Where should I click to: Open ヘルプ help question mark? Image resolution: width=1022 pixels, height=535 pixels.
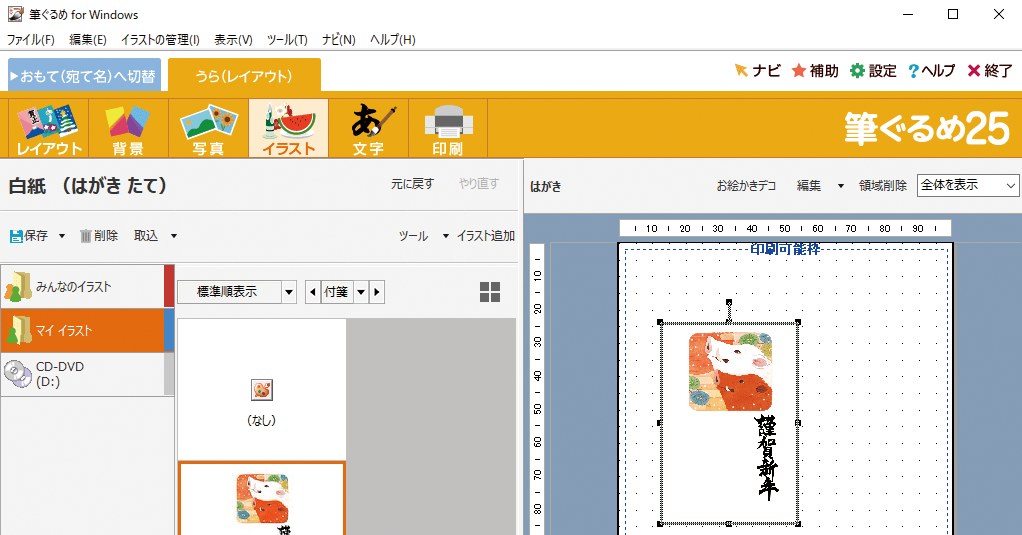coord(931,70)
